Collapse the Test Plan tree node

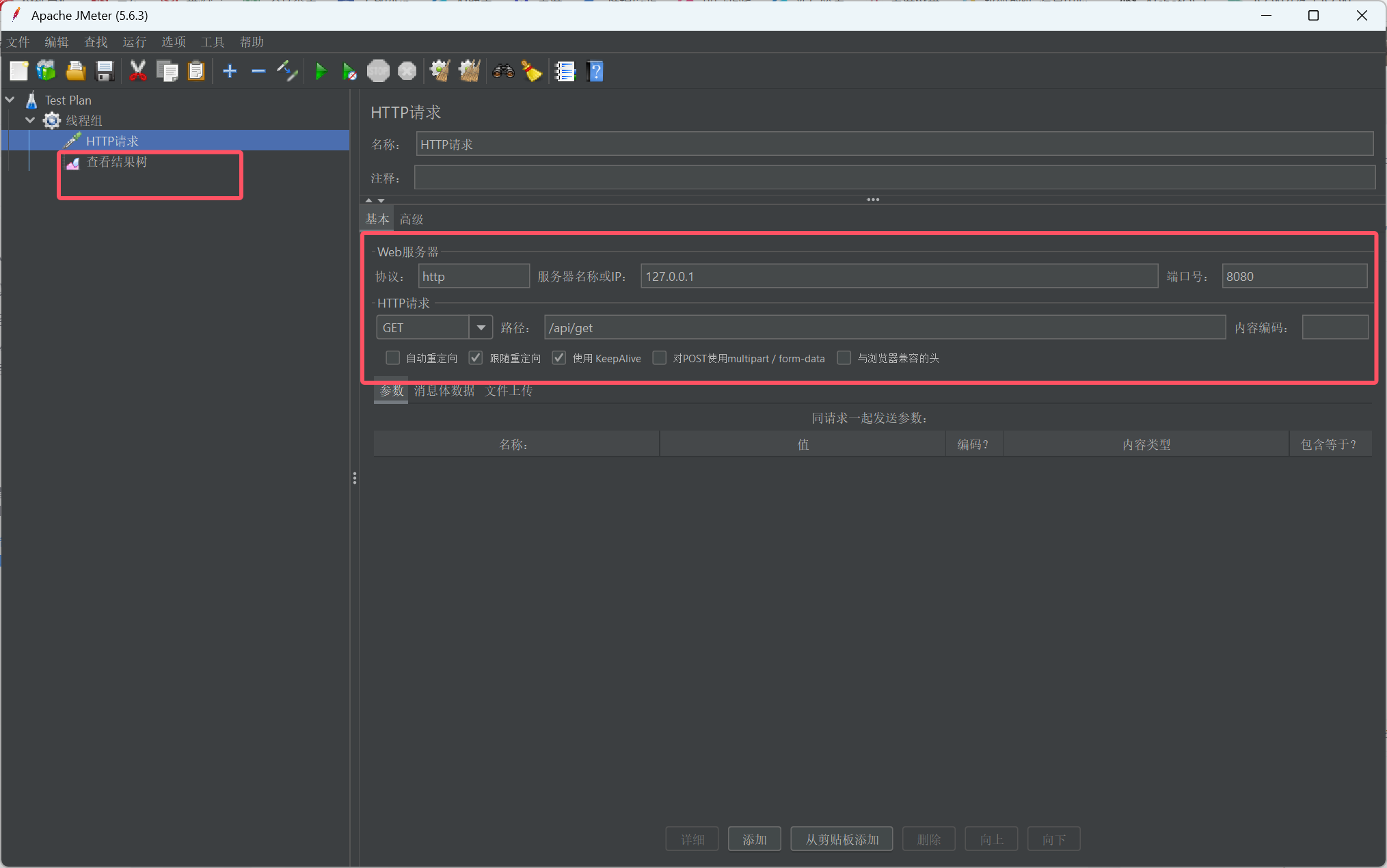(x=10, y=99)
